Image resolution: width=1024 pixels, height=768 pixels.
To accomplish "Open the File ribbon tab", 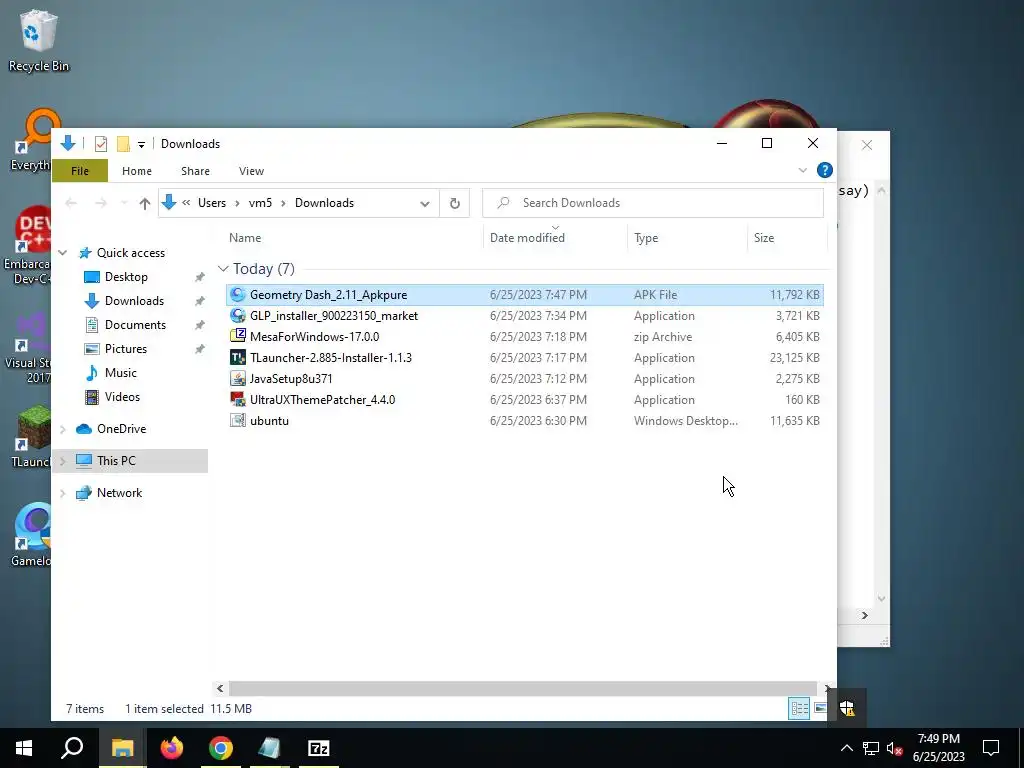I will pyautogui.click(x=80, y=171).
